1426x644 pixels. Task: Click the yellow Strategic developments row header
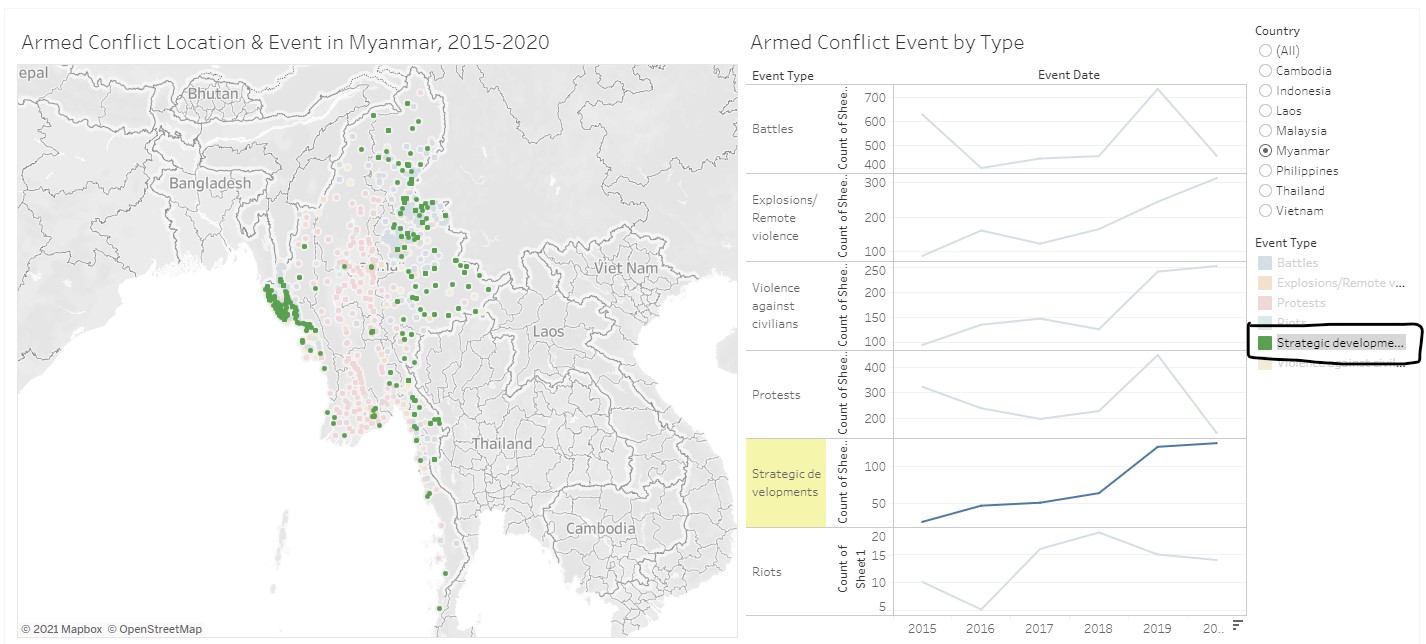785,481
